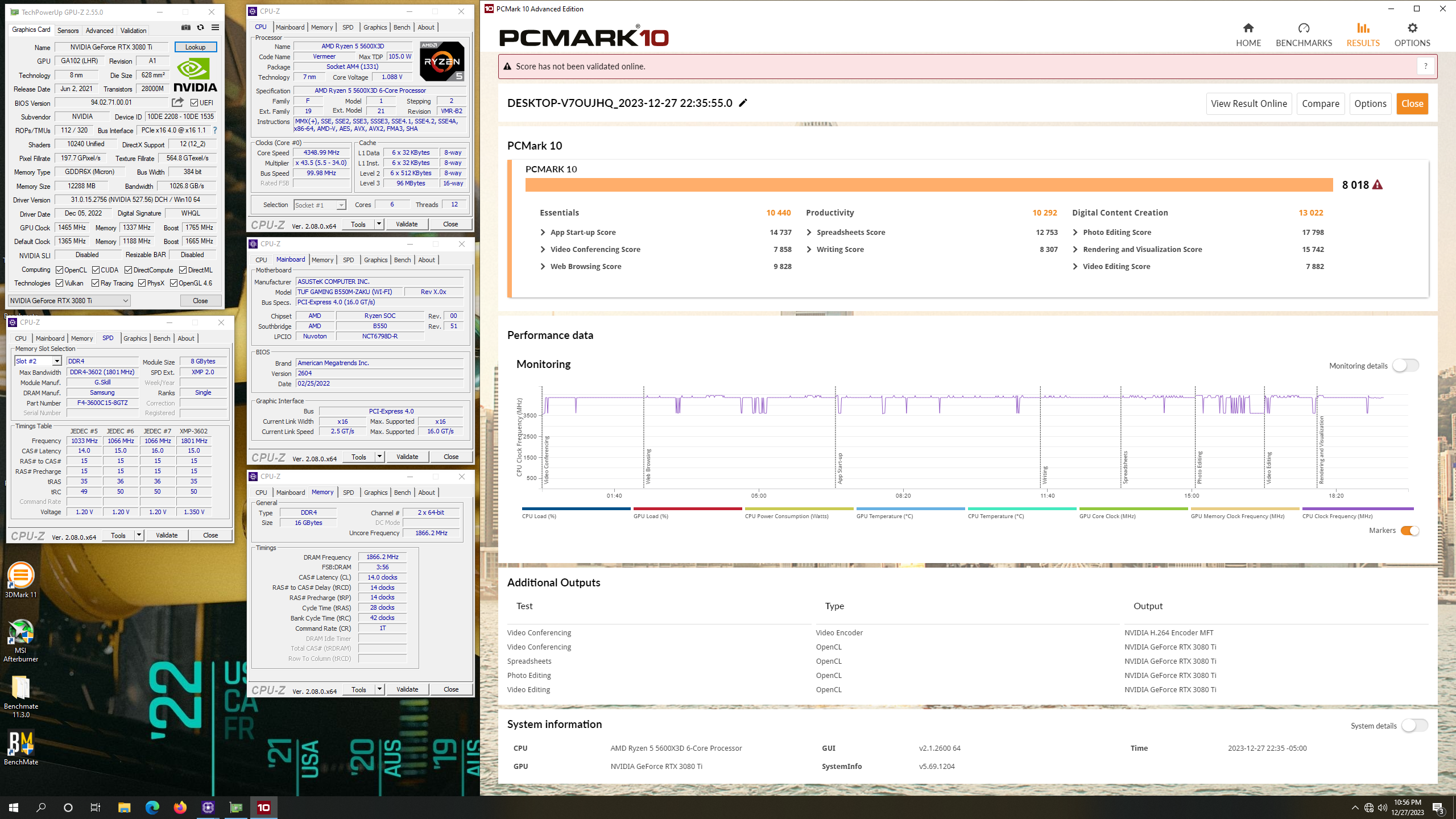Image resolution: width=1456 pixels, height=819 pixels.
Task: Open Windows Start menu
Action: (14, 807)
